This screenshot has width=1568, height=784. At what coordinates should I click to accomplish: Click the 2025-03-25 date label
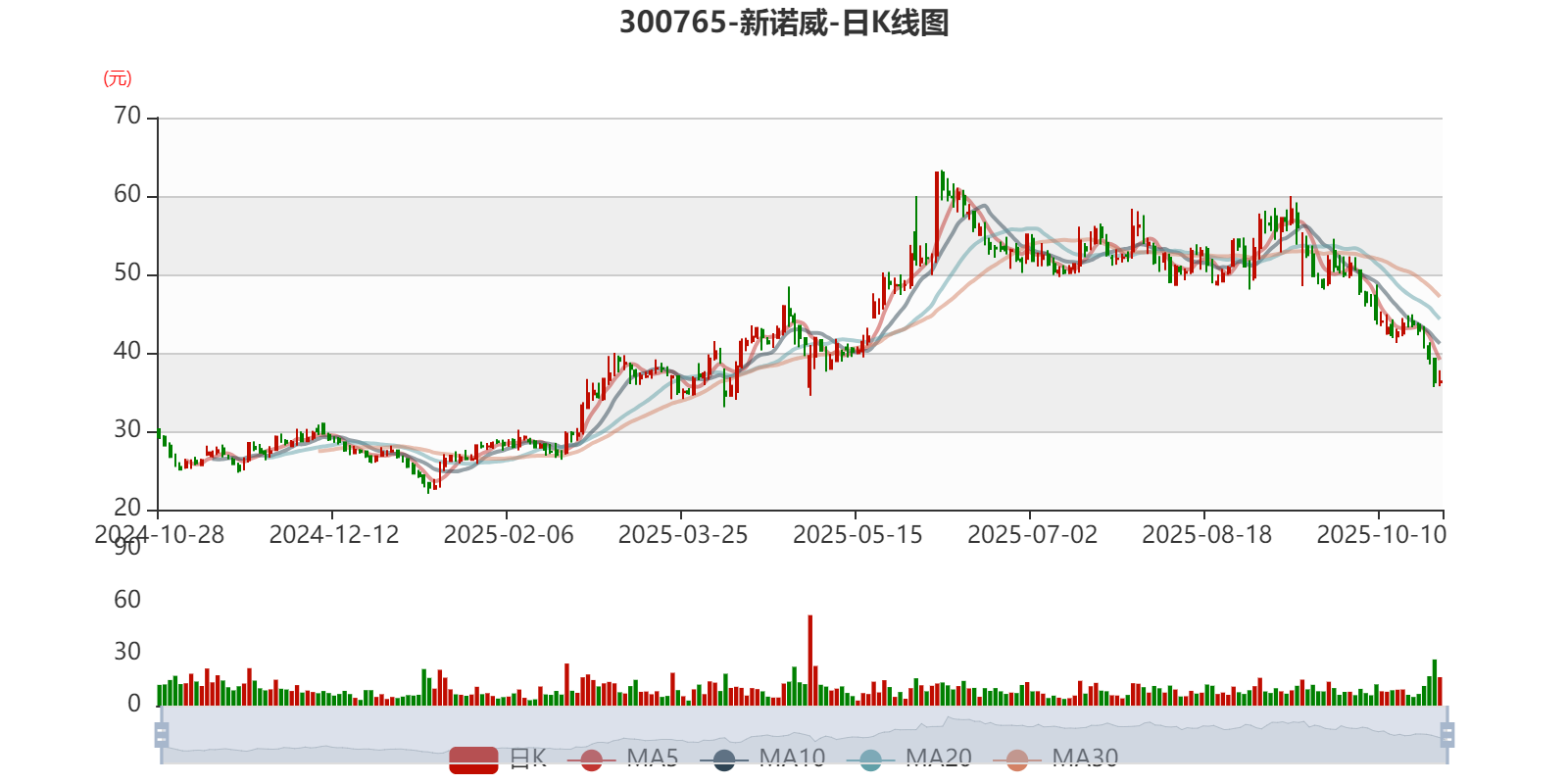(683, 535)
